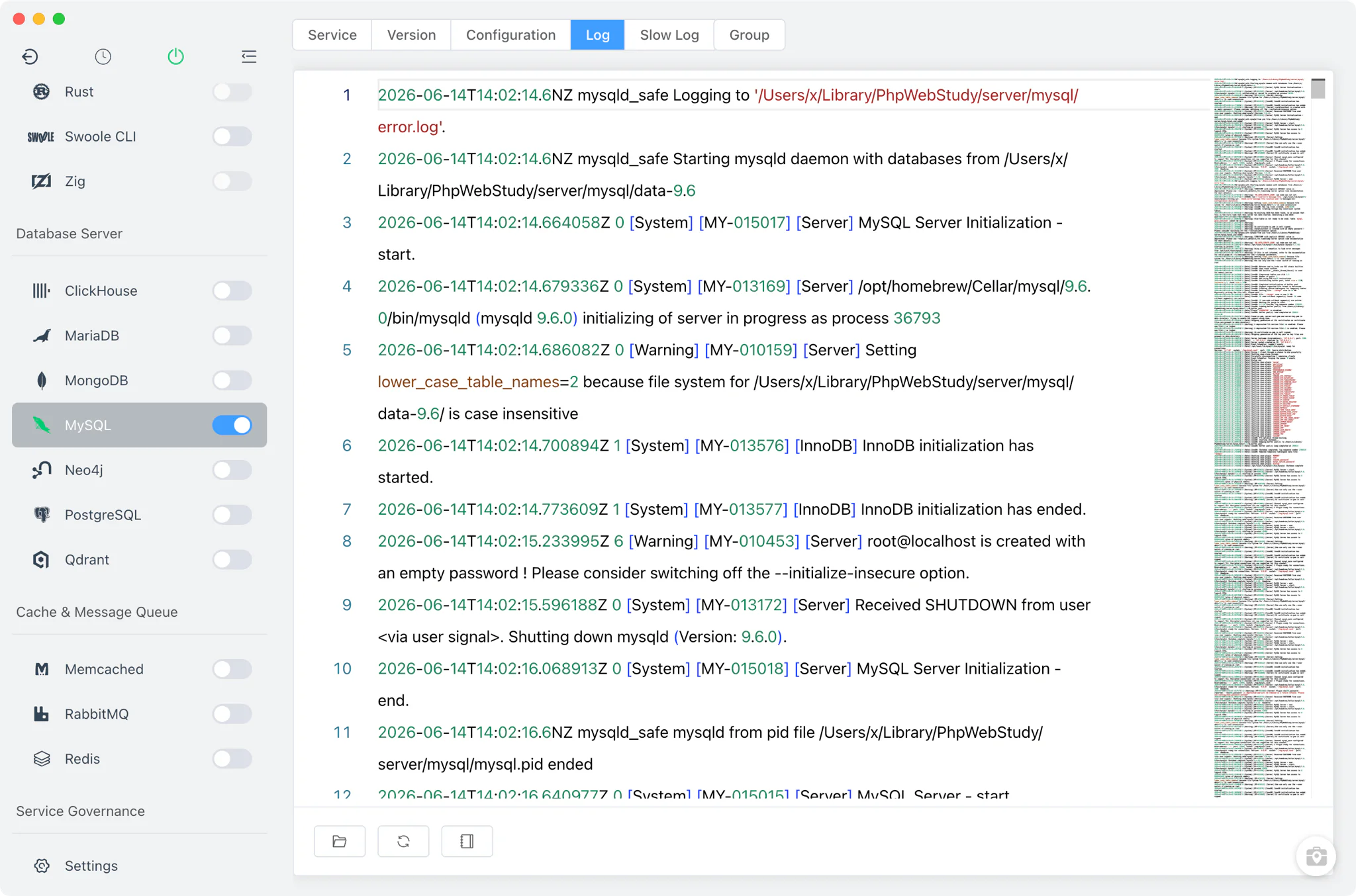Screen dimensions: 1356x896
Task: Click the back arrow icon in sidebar
Action: pos(30,57)
